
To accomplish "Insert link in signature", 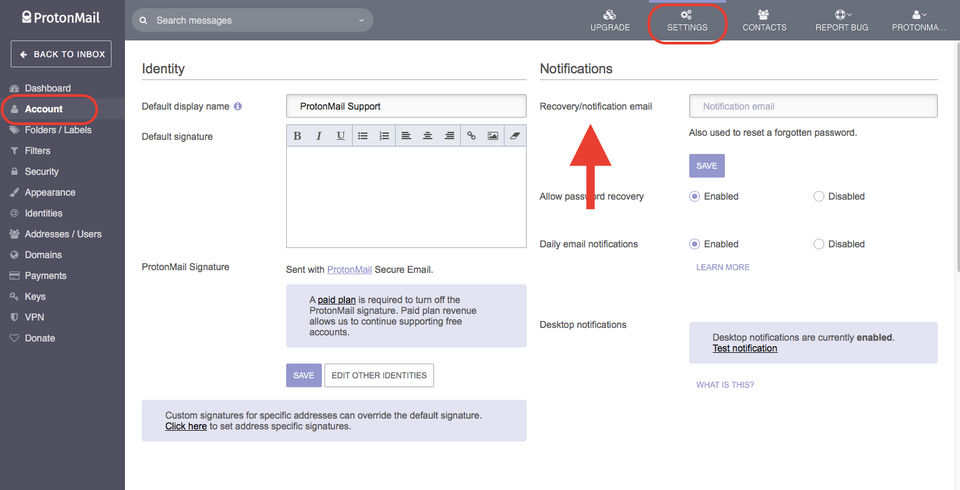I will point(471,136).
